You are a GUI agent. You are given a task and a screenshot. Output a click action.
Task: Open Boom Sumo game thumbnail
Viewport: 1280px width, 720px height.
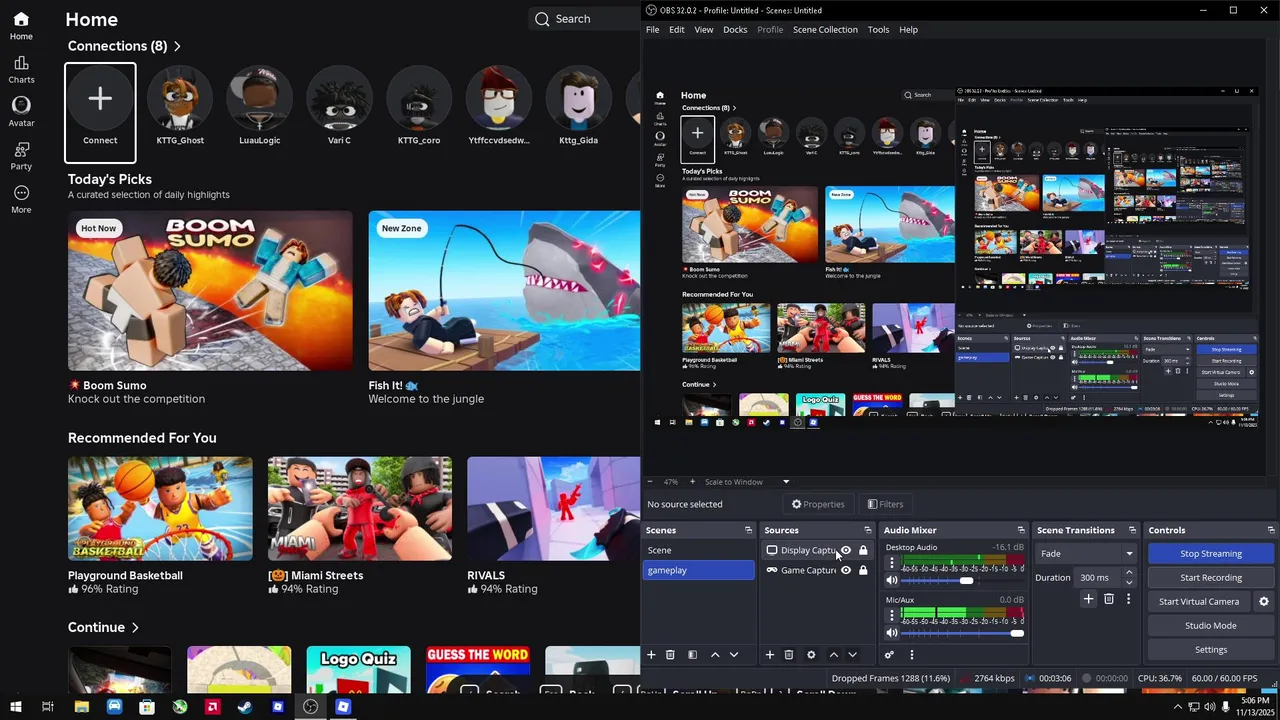click(210, 291)
